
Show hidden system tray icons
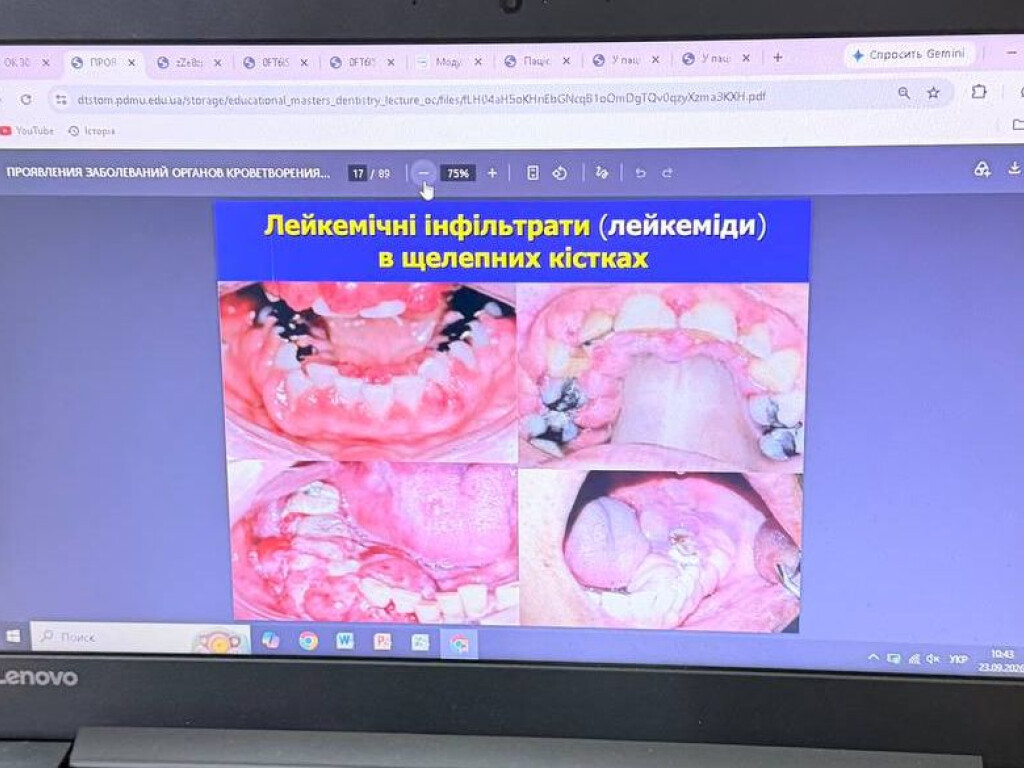pyautogui.click(x=873, y=658)
